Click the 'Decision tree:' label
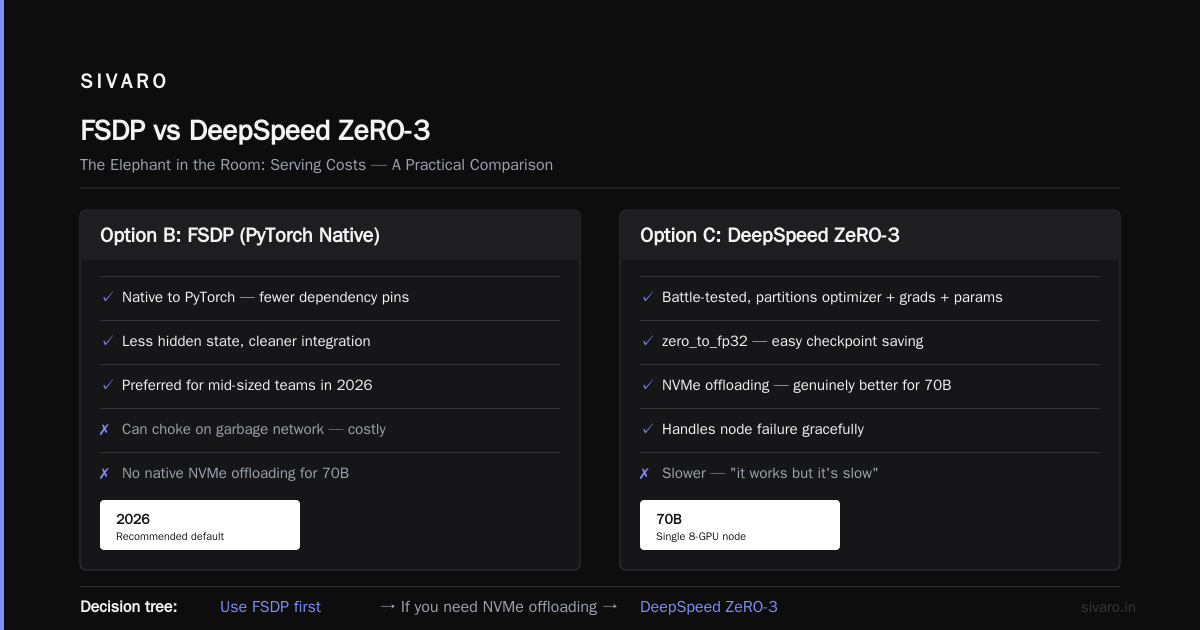 coord(129,607)
